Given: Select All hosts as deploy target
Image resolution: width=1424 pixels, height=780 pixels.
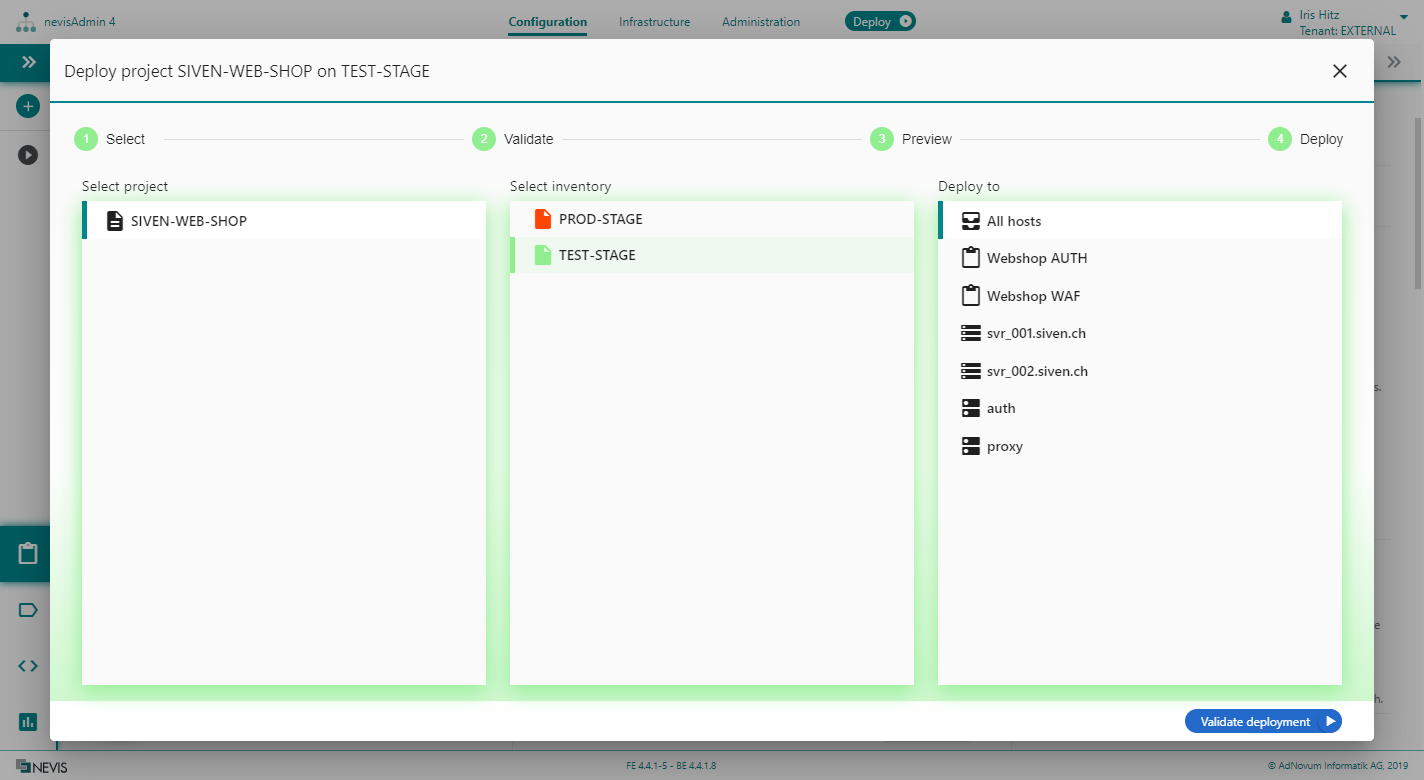Looking at the screenshot, I should click(1140, 221).
